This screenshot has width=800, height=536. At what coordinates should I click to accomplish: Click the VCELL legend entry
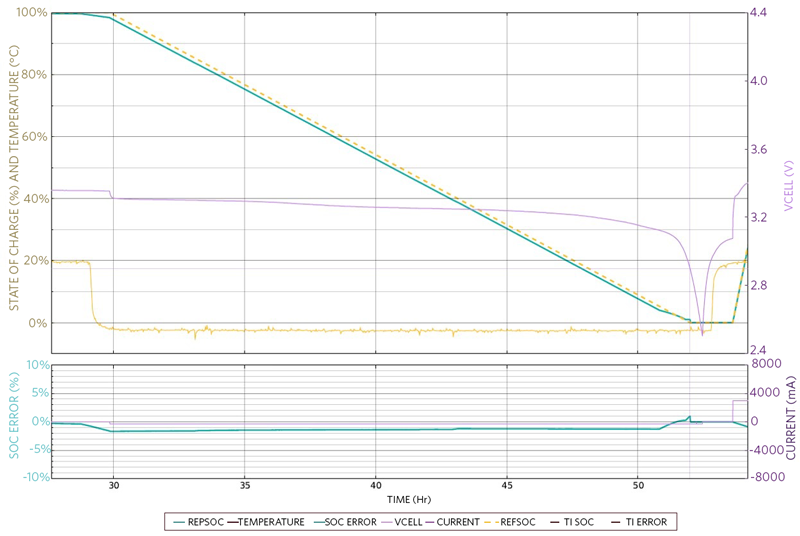pyautogui.click(x=401, y=522)
